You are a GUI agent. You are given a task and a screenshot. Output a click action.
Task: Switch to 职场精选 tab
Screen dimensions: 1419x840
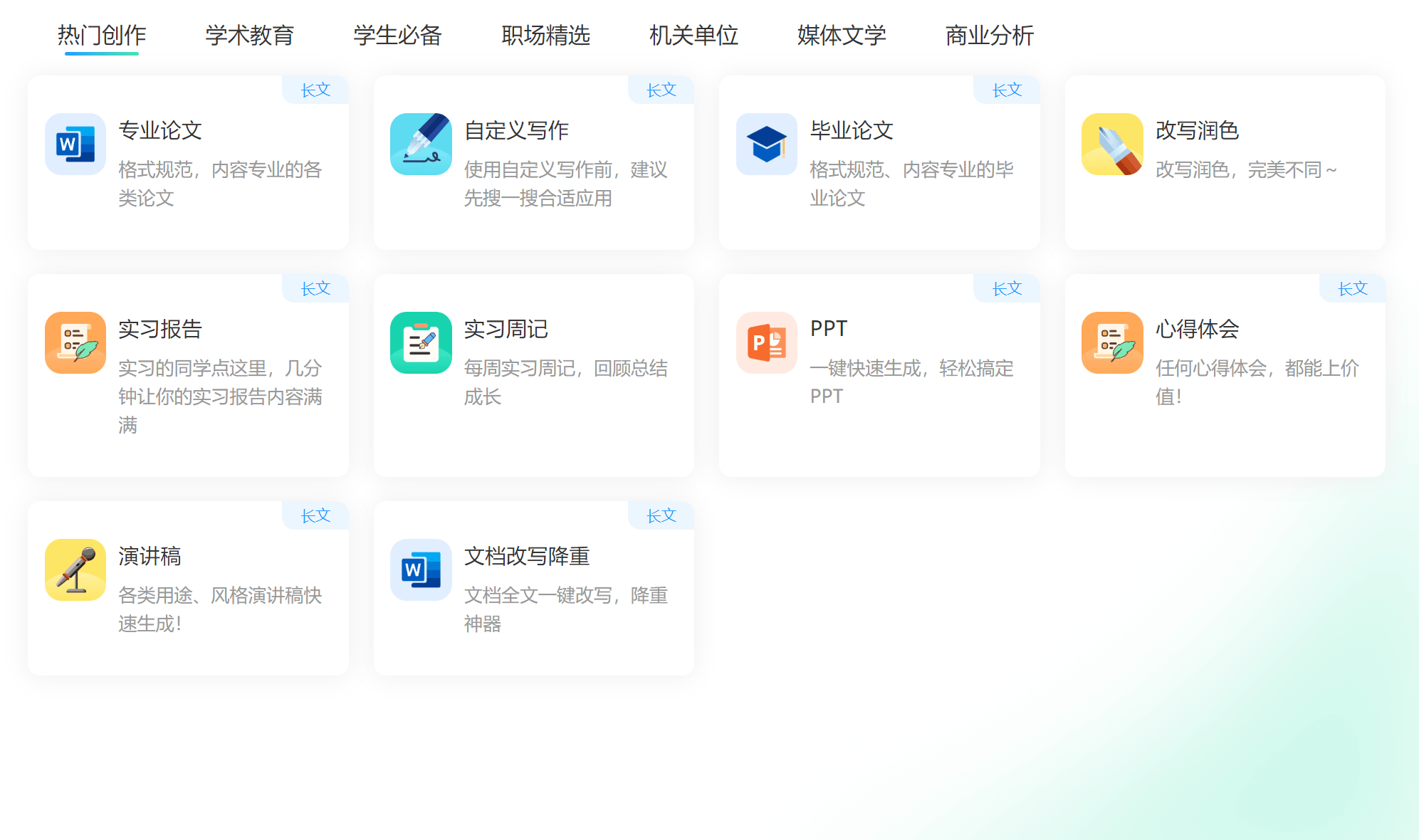point(546,34)
